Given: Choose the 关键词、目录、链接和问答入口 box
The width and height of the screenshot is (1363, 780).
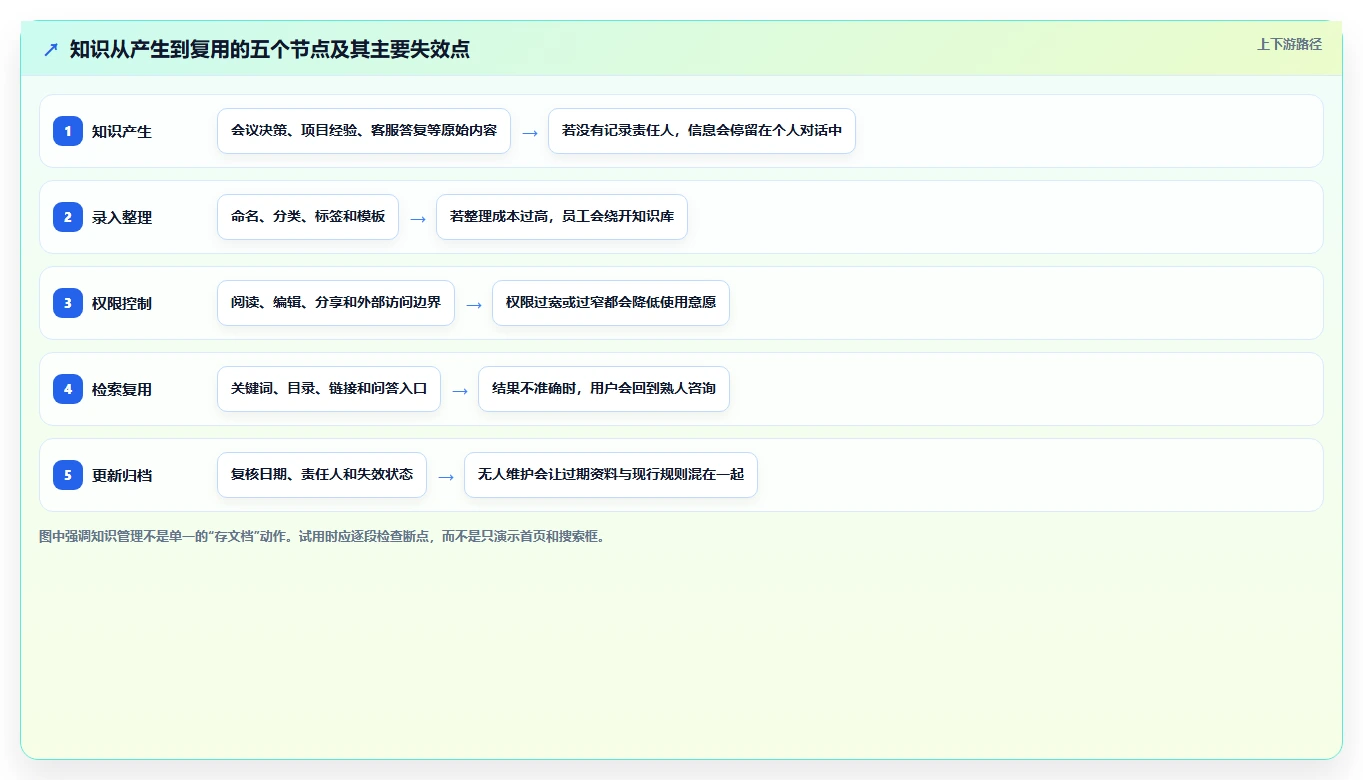Looking at the screenshot, I should [329, 389].
